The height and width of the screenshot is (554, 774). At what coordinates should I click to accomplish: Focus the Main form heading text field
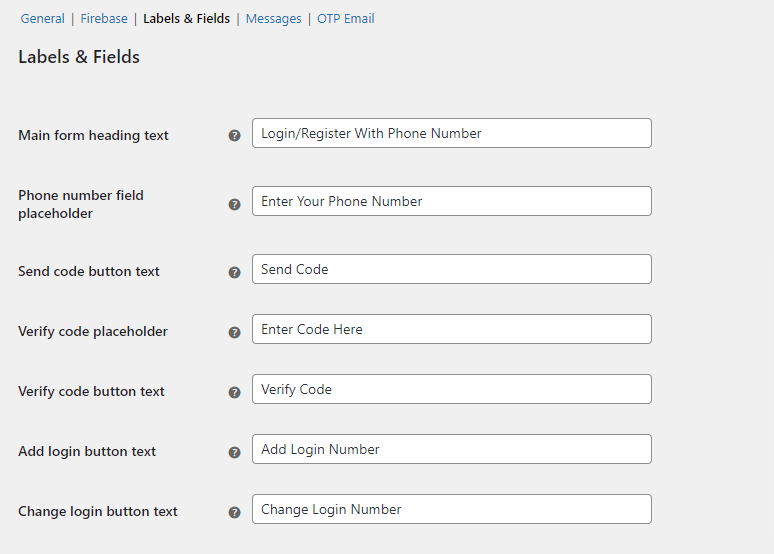click(451, 133)
